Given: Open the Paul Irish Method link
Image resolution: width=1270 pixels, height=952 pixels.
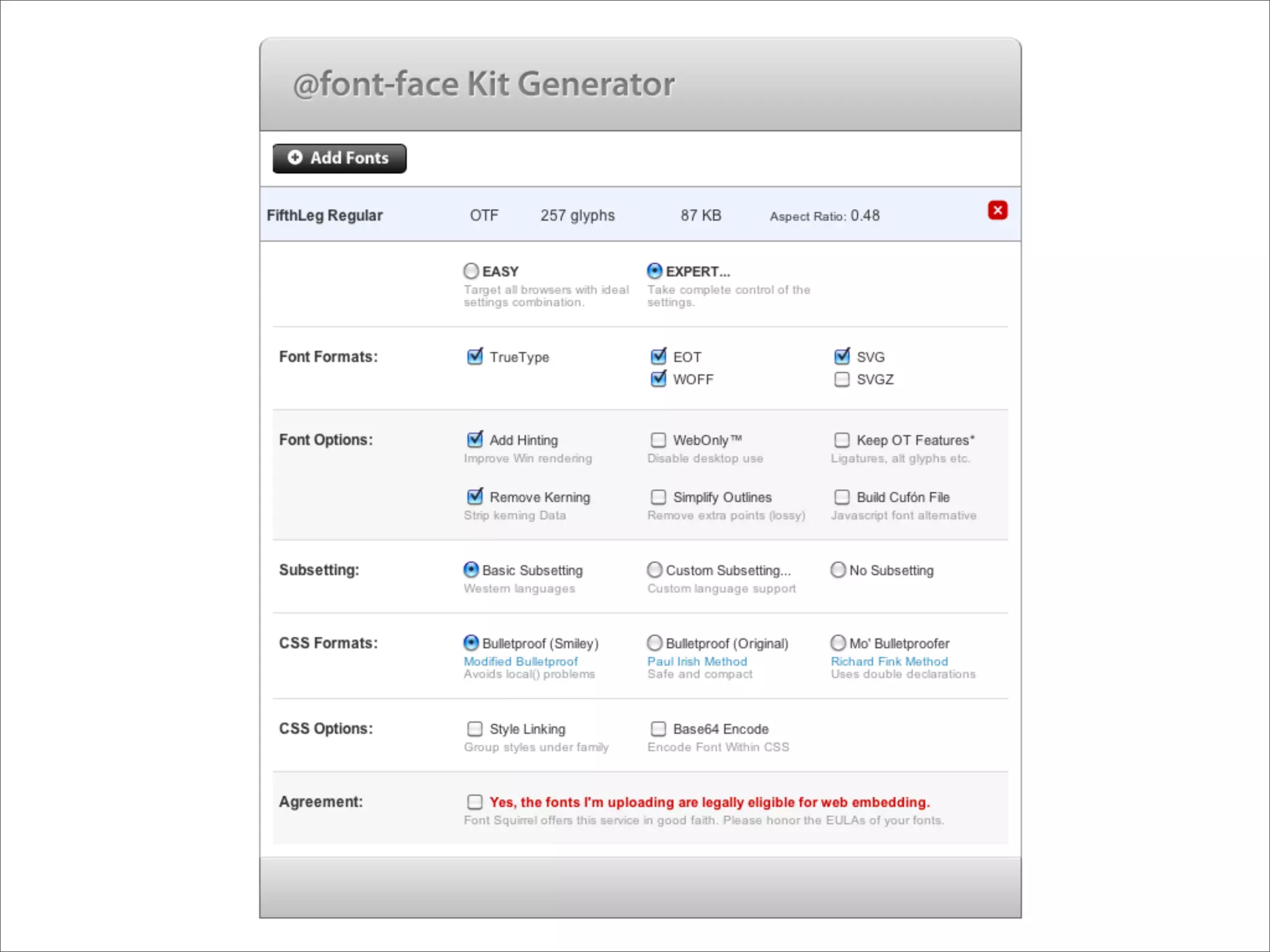Looking at the screenshot, I should 697,661.
